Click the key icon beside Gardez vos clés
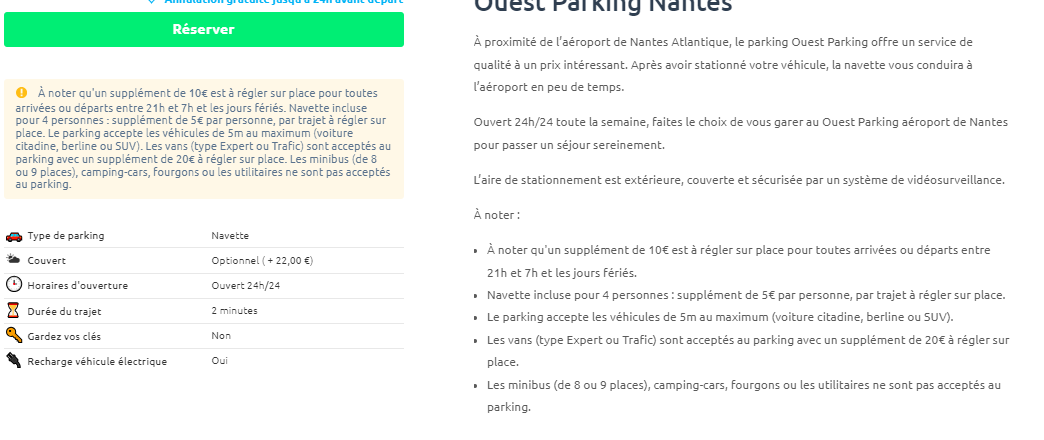Image resolution: width=1044 pixels, height=440 pixels. click(14, 335)
